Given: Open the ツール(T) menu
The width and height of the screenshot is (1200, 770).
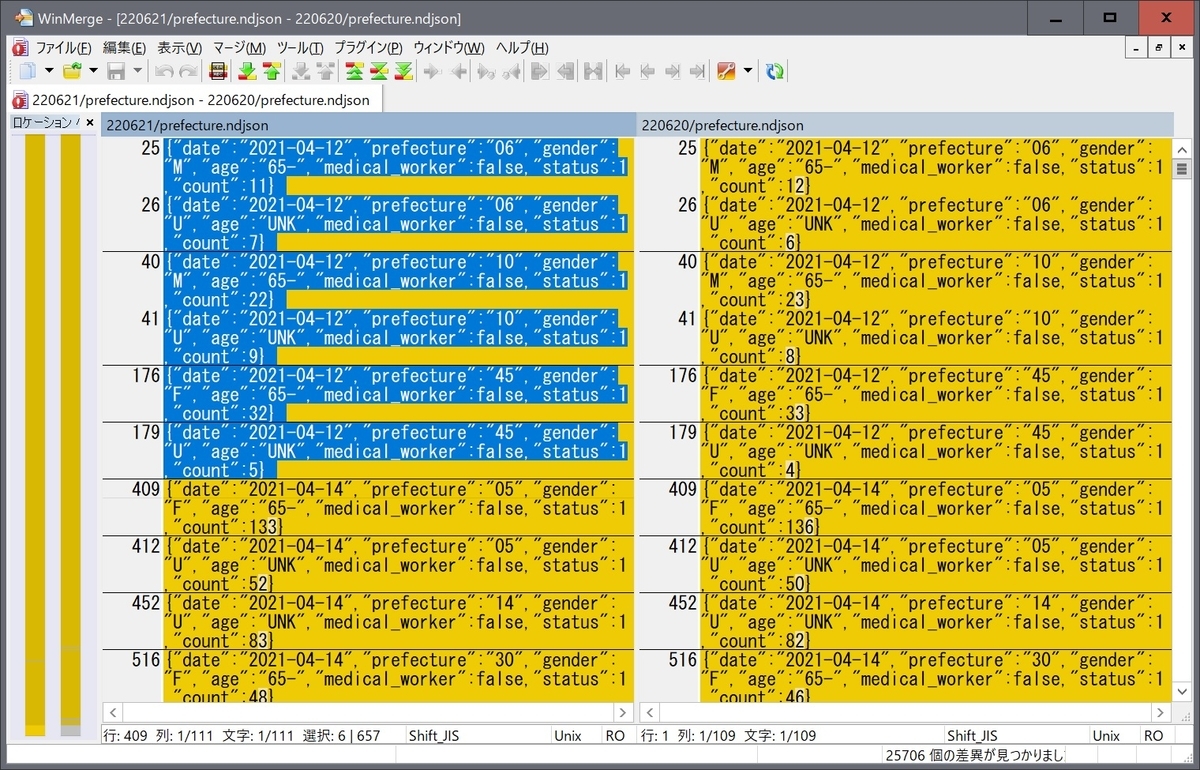Looking at the screenshot, I should click(x=299, y=48).
